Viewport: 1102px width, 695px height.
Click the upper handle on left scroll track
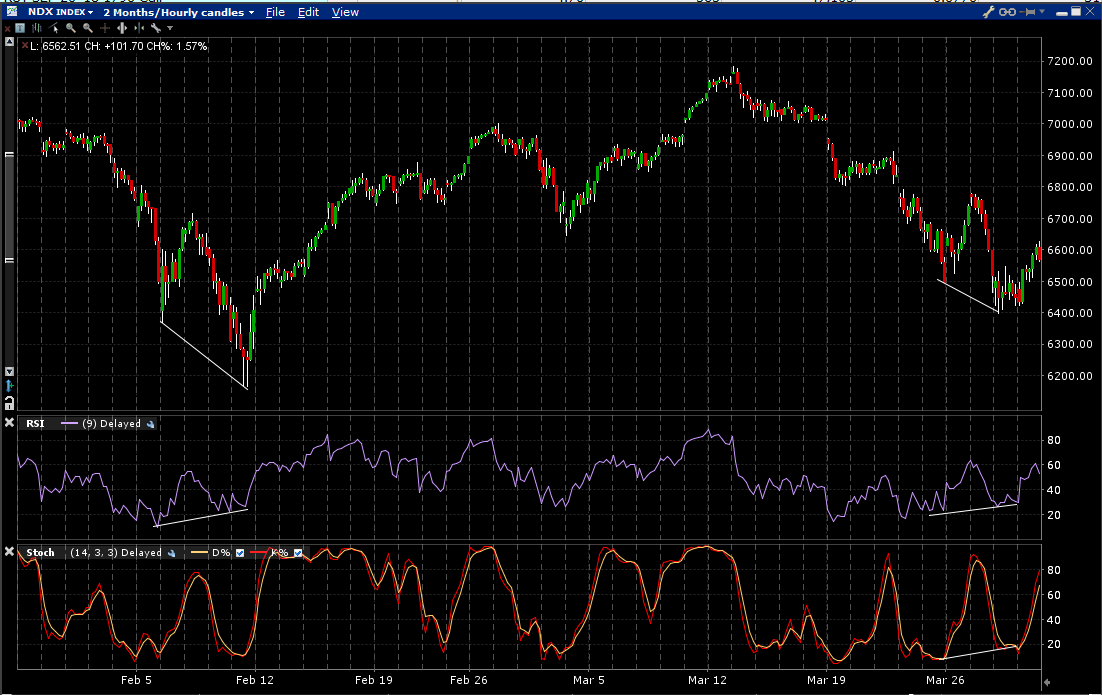[x=9, y=155]
